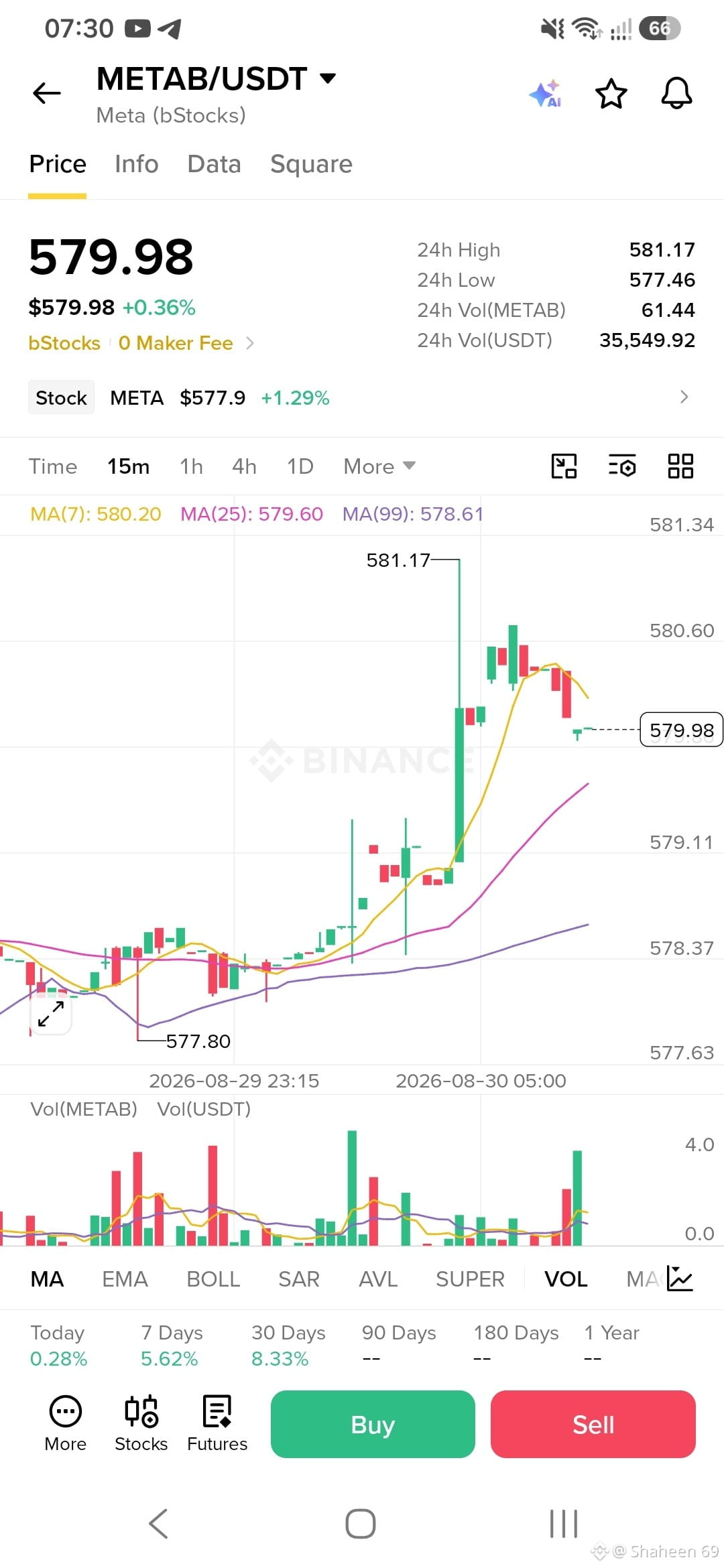Open the AI assistant sparkle icon
The image size is (724, 1568).
545,93
